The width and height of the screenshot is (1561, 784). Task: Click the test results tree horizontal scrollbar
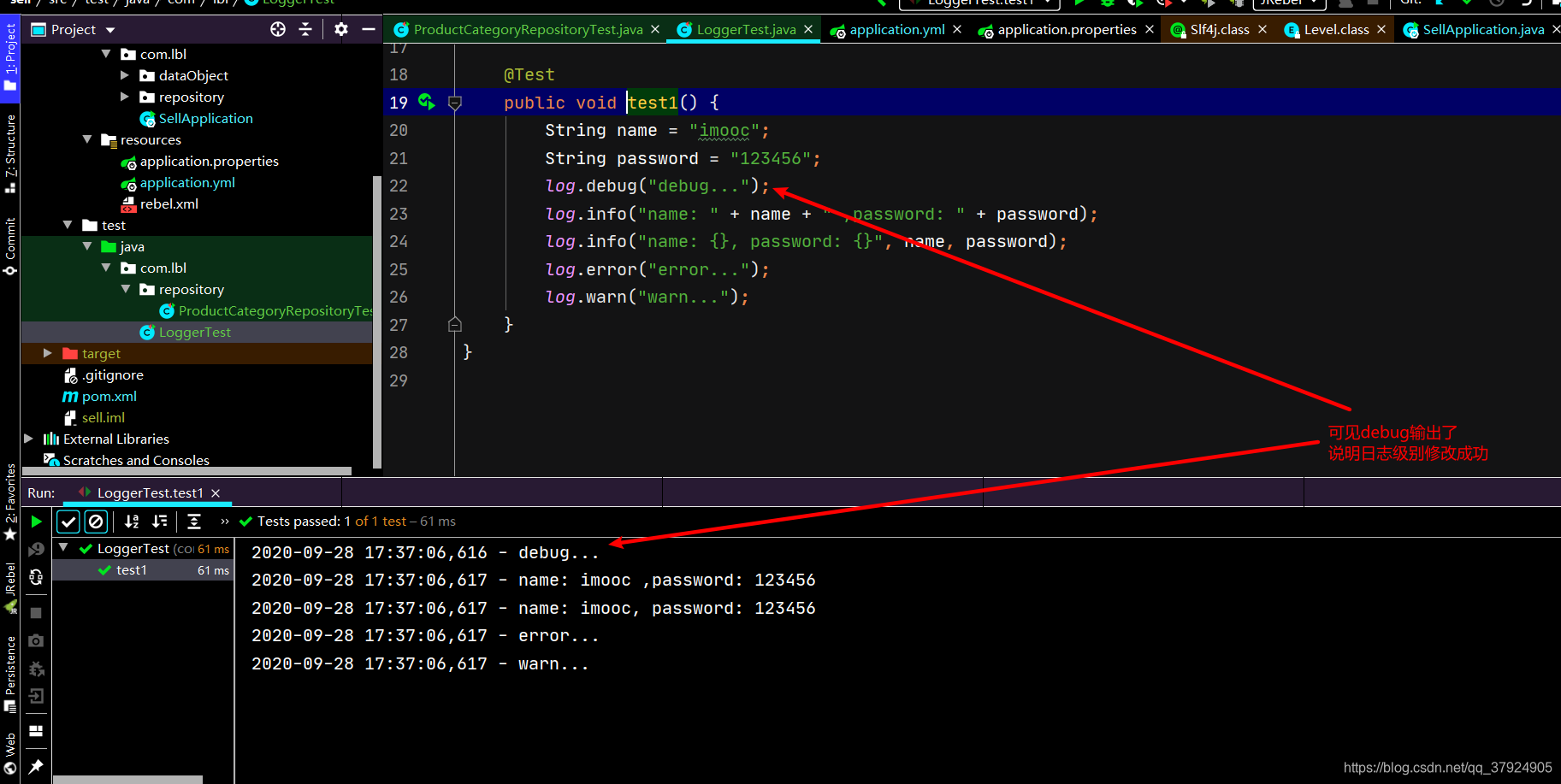128,780
